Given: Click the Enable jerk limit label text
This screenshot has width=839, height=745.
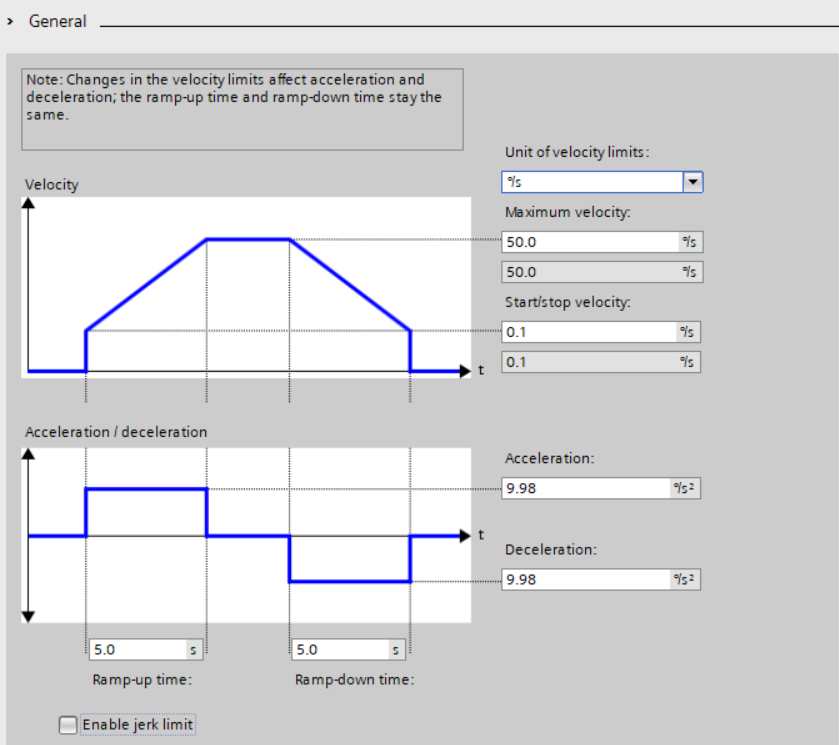Looking at the screenshot, I should (x=138, y=725).
